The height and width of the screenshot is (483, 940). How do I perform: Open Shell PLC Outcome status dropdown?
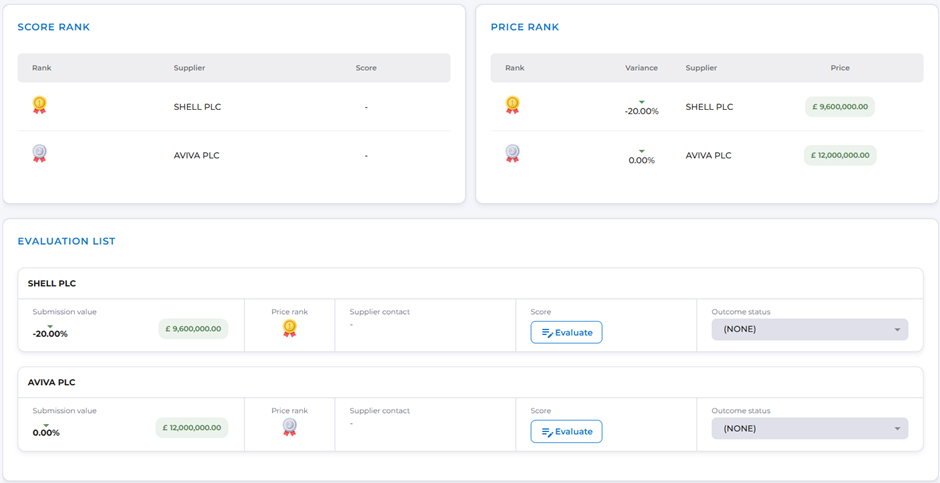click(x=809, y=329)
